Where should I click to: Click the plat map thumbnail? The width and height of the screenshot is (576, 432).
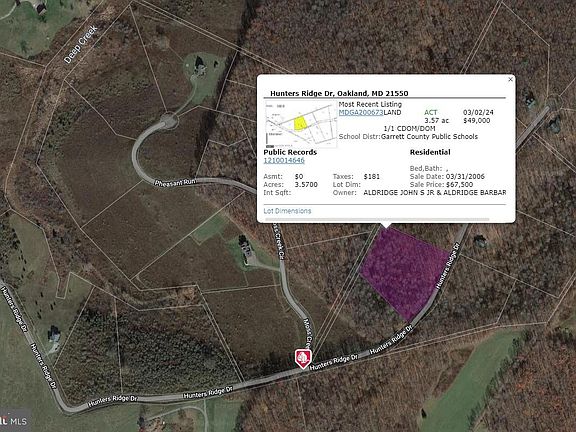click(x=301, y=125)
